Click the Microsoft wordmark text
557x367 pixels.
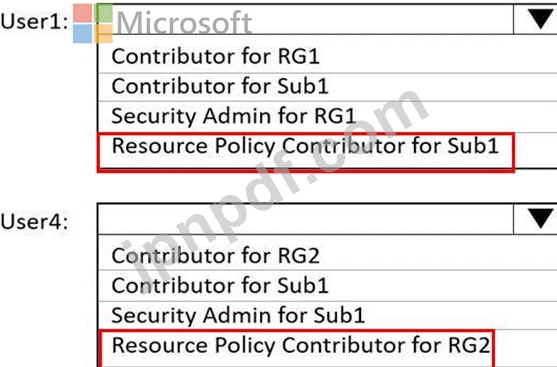[184, 23]
